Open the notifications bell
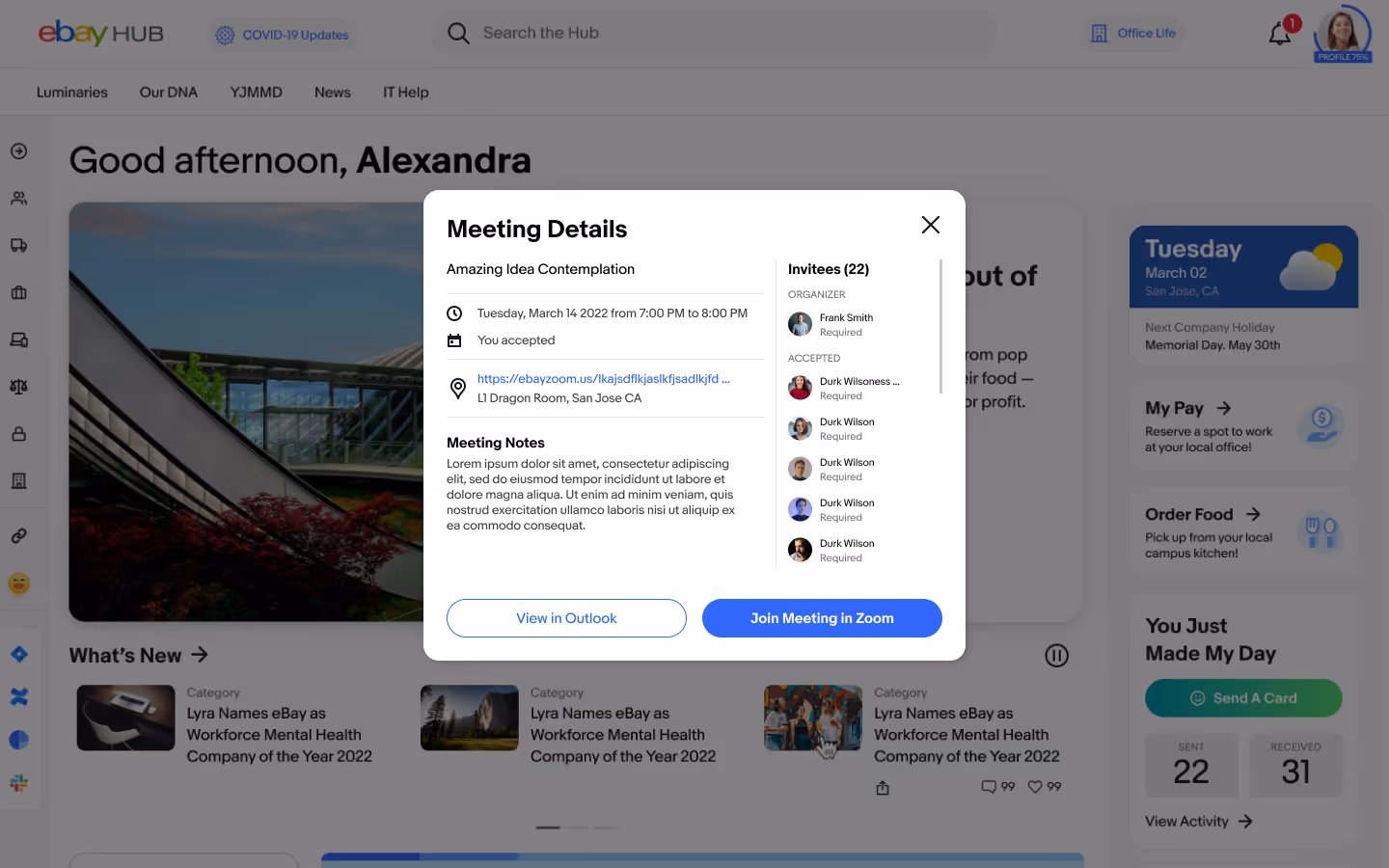 pyautogui.click(x=1280, y=34)
